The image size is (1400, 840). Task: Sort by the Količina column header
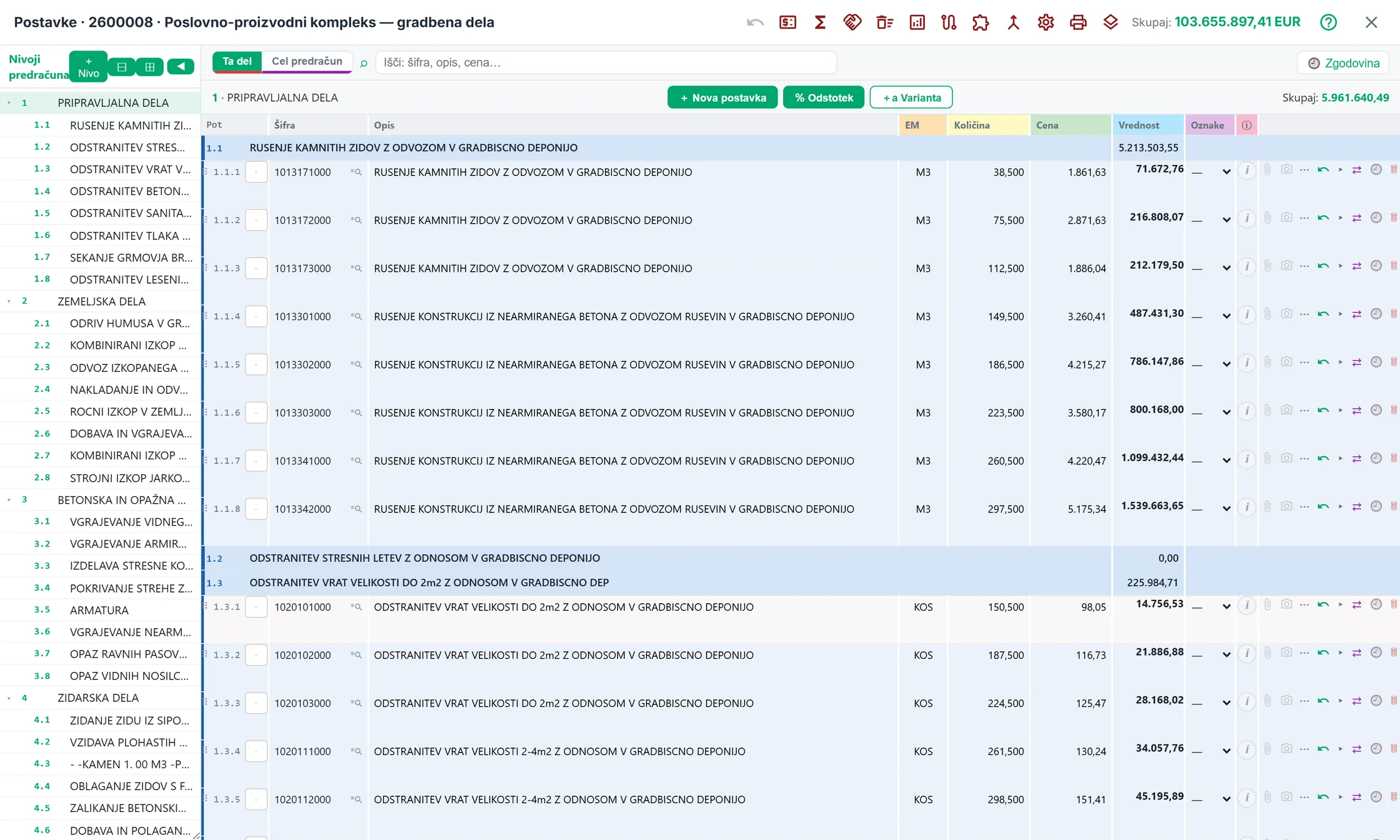[x=988, y=125]
